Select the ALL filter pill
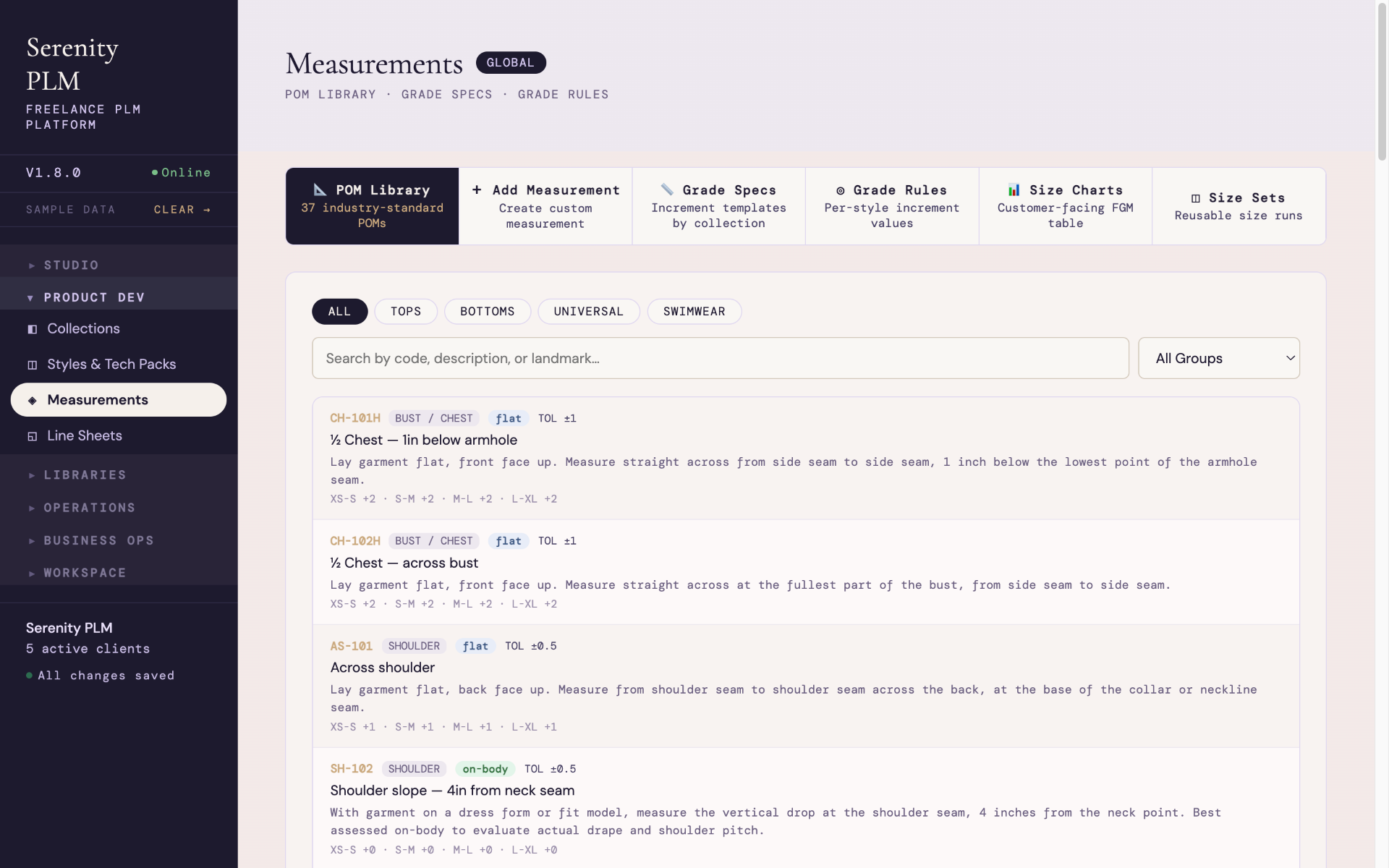Viewport: 1389px width, 868px height. pyautogui.click(x=339, y=312)
